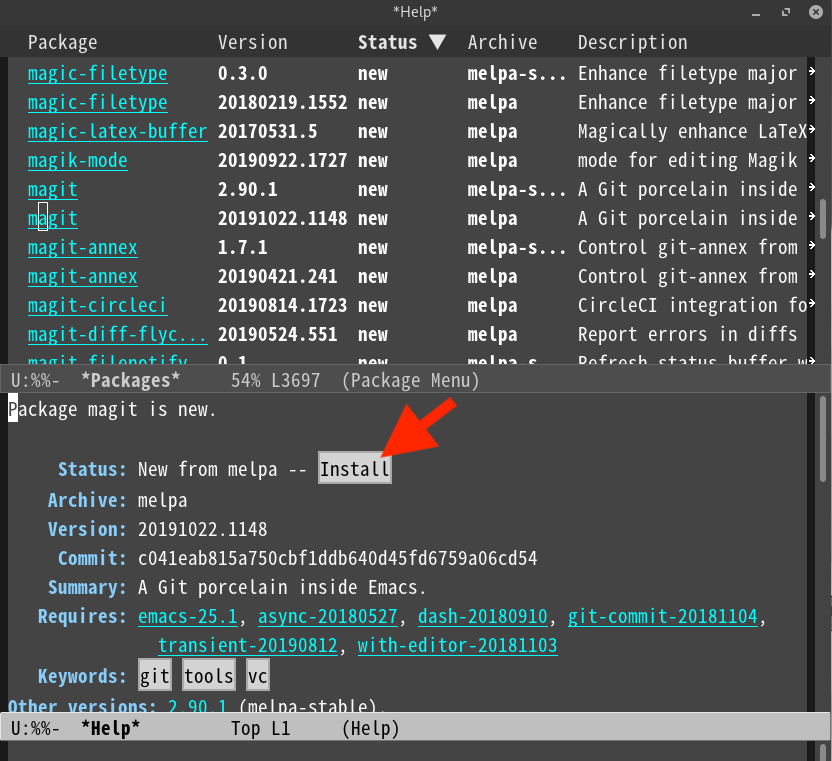Open the magic-latex-buffer package link
The image size is (832, 761).
(117, 132)
